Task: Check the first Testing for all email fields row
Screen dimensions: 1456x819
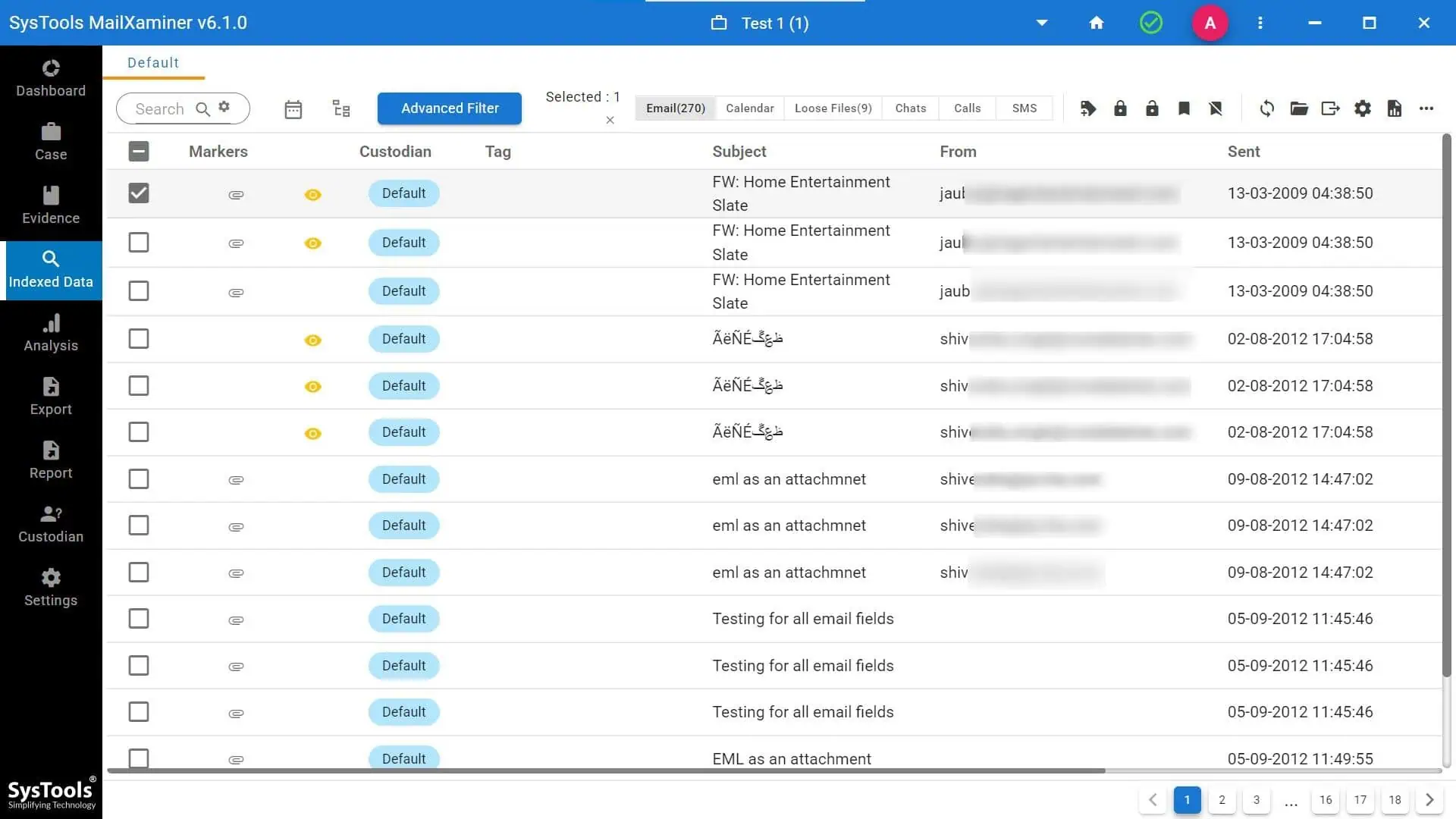Action: point(139,619)
